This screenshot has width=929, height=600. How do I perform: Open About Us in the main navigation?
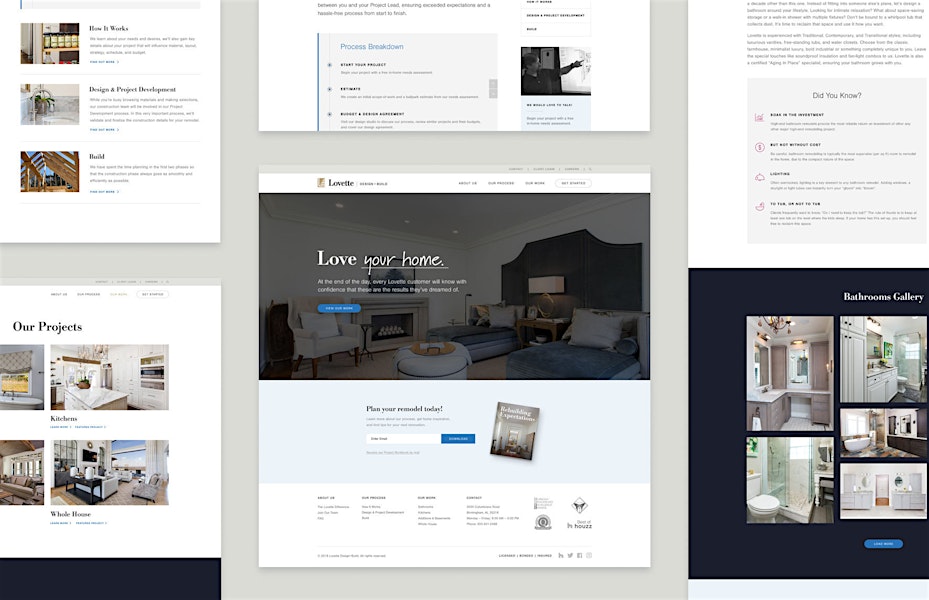[x=467, y=183]
